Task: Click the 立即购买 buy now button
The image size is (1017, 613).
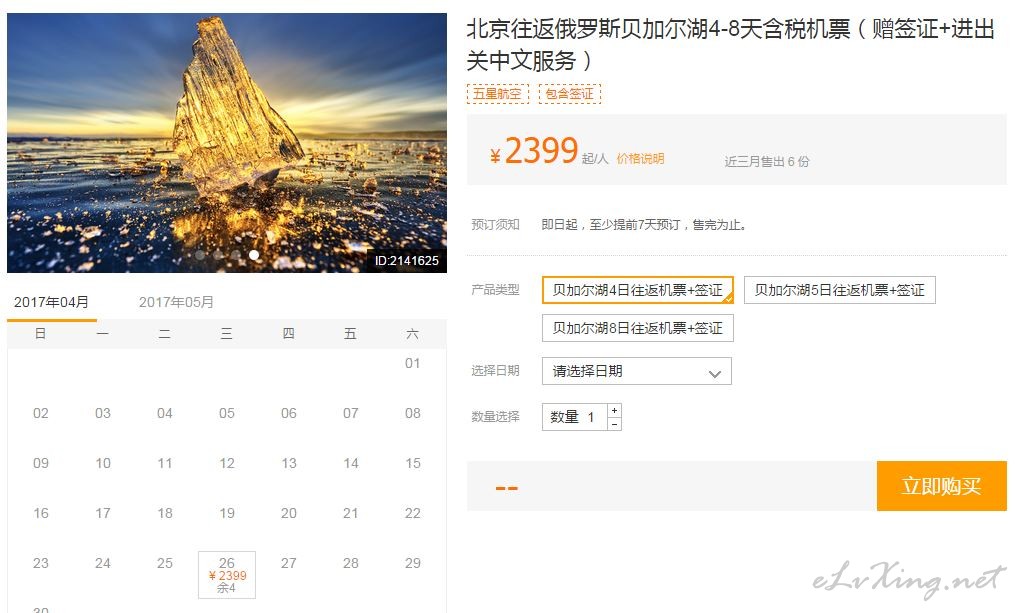Action: click(941, 486)
